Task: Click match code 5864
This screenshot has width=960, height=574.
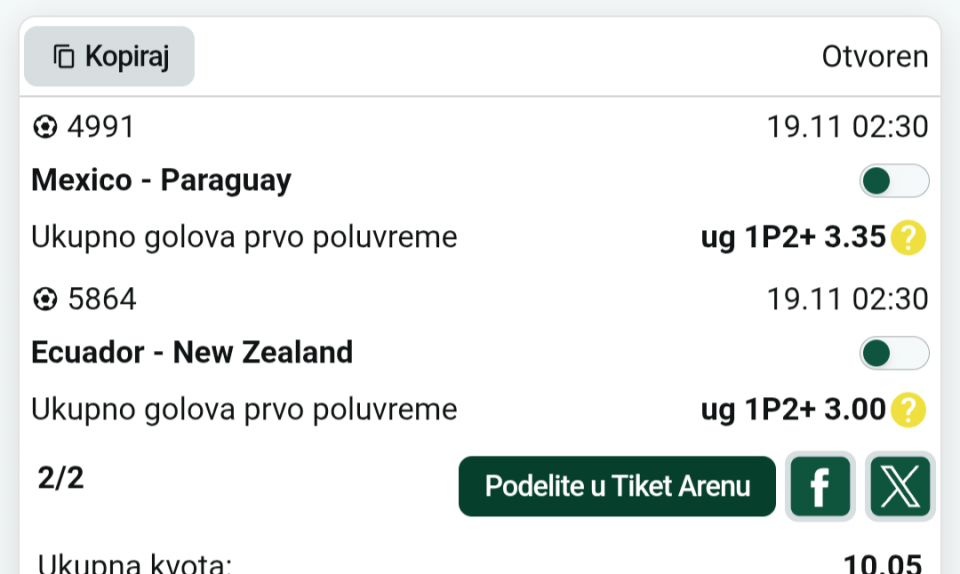Action: pyautogui.click(x=102, y=299)
